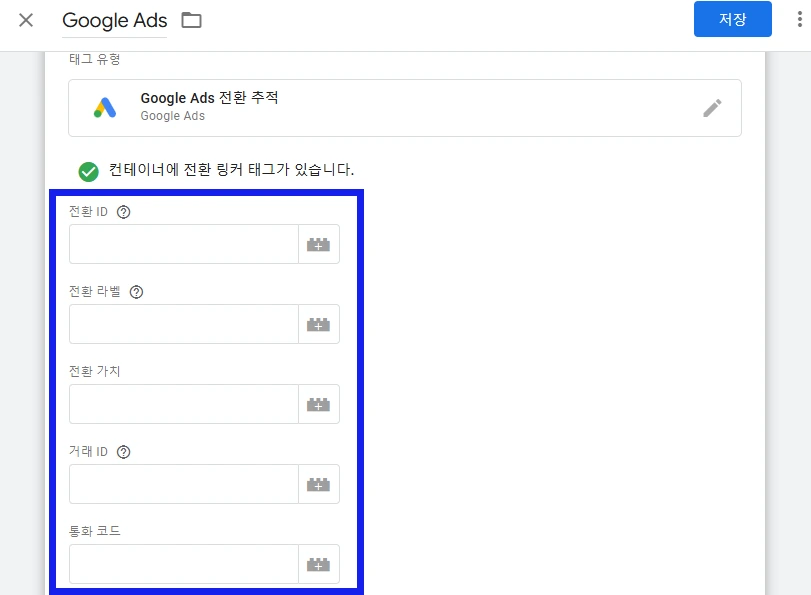Click the 저장 save button
The height and width of the screenshot is (595, 811).
coord(732,19)
